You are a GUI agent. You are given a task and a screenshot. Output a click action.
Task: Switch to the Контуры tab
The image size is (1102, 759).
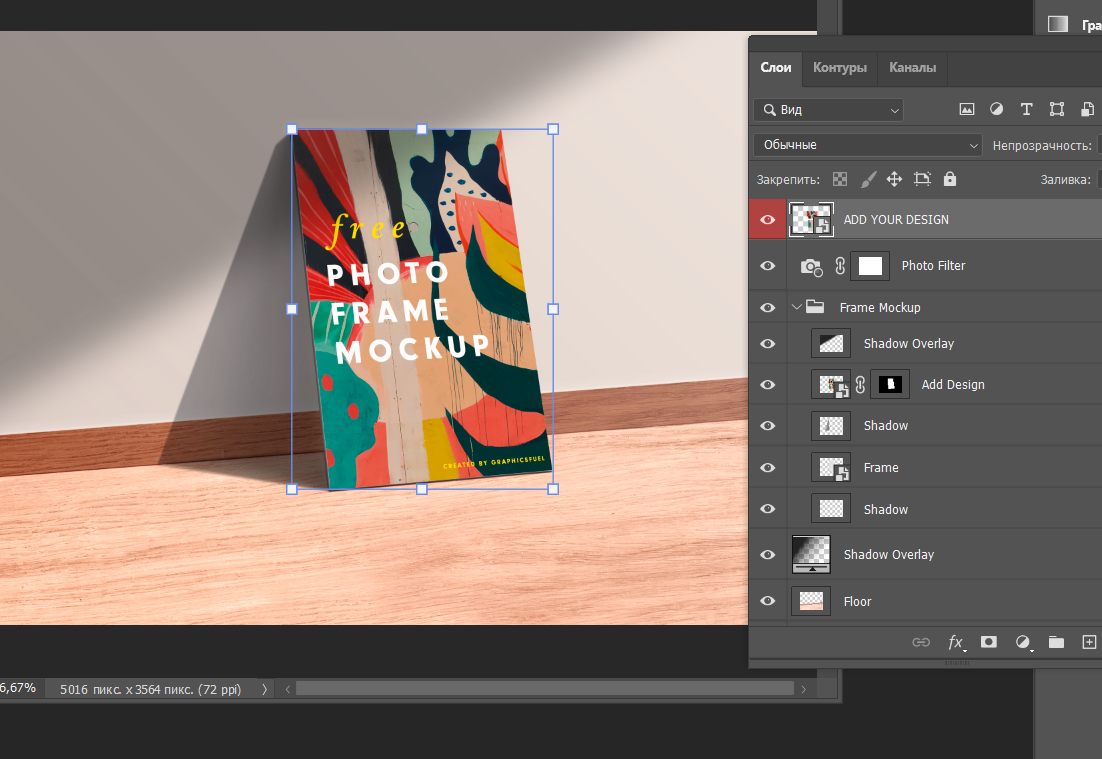pyautogui.click(x=839, y=68)
